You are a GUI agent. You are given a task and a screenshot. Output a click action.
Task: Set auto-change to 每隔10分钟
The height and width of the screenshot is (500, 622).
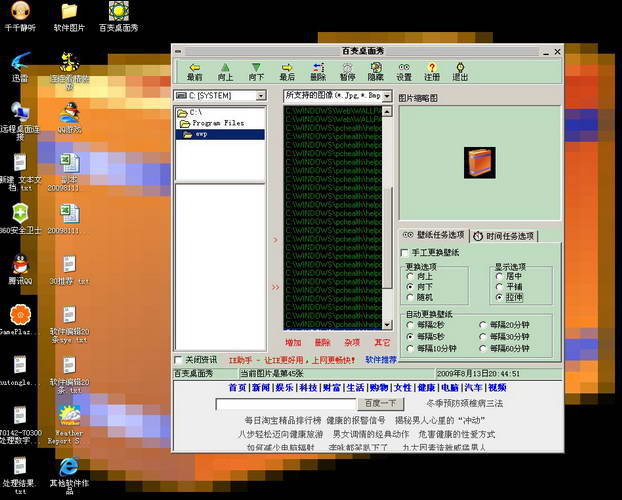coord(410,348)
